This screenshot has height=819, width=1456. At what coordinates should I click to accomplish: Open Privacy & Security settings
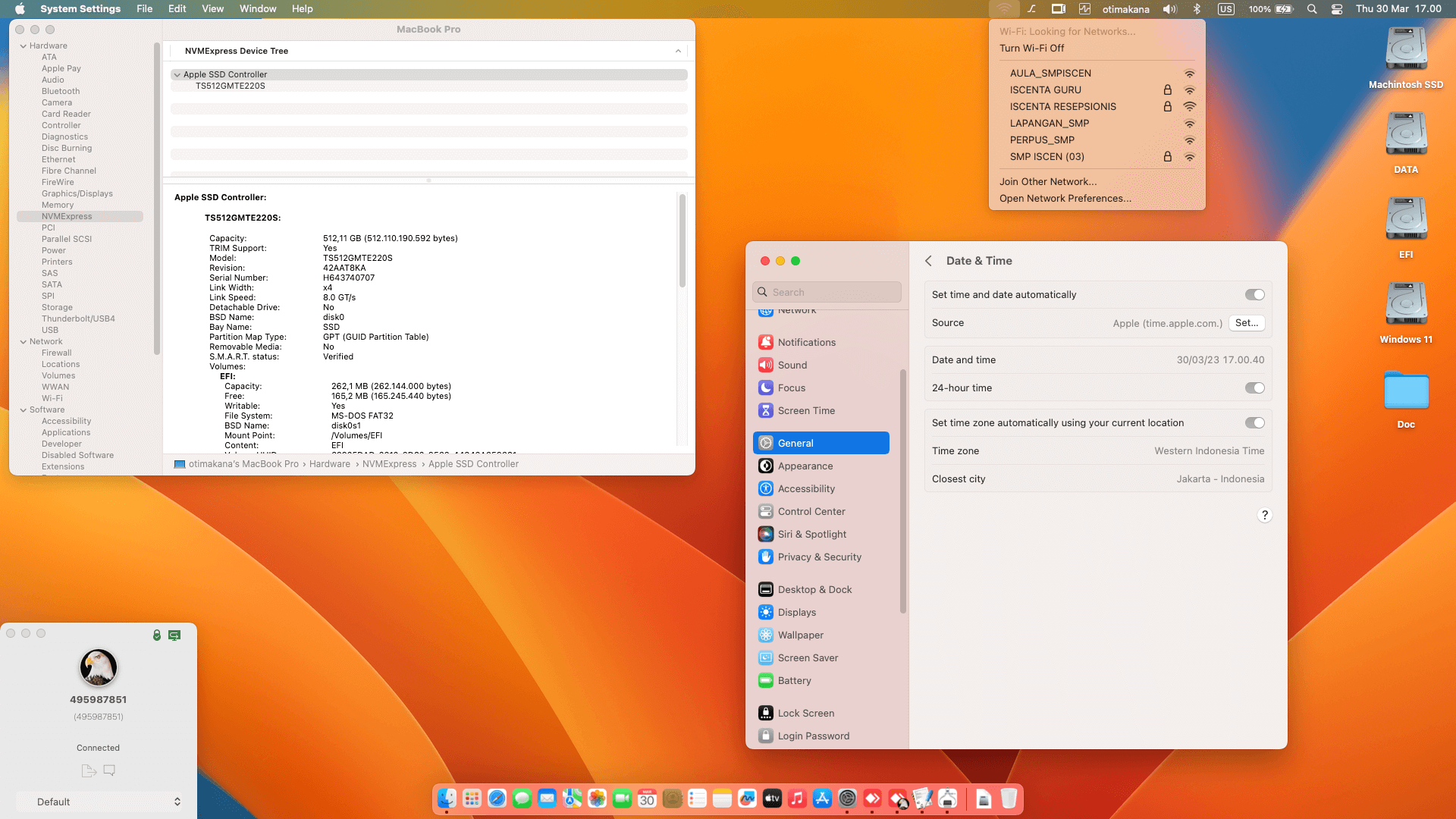coord(819,557)
